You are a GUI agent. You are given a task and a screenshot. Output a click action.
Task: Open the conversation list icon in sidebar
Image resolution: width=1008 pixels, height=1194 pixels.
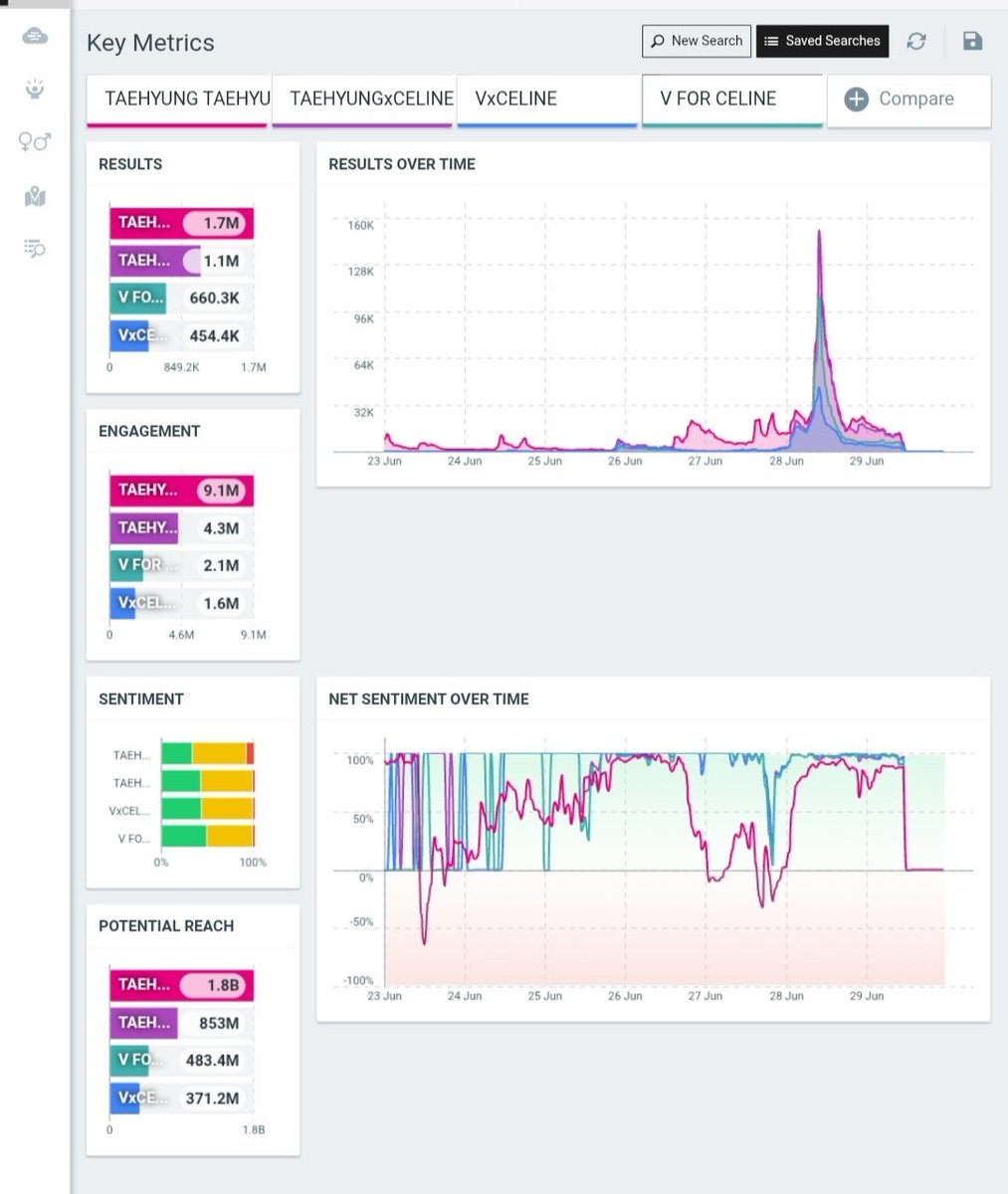(35, 248)
